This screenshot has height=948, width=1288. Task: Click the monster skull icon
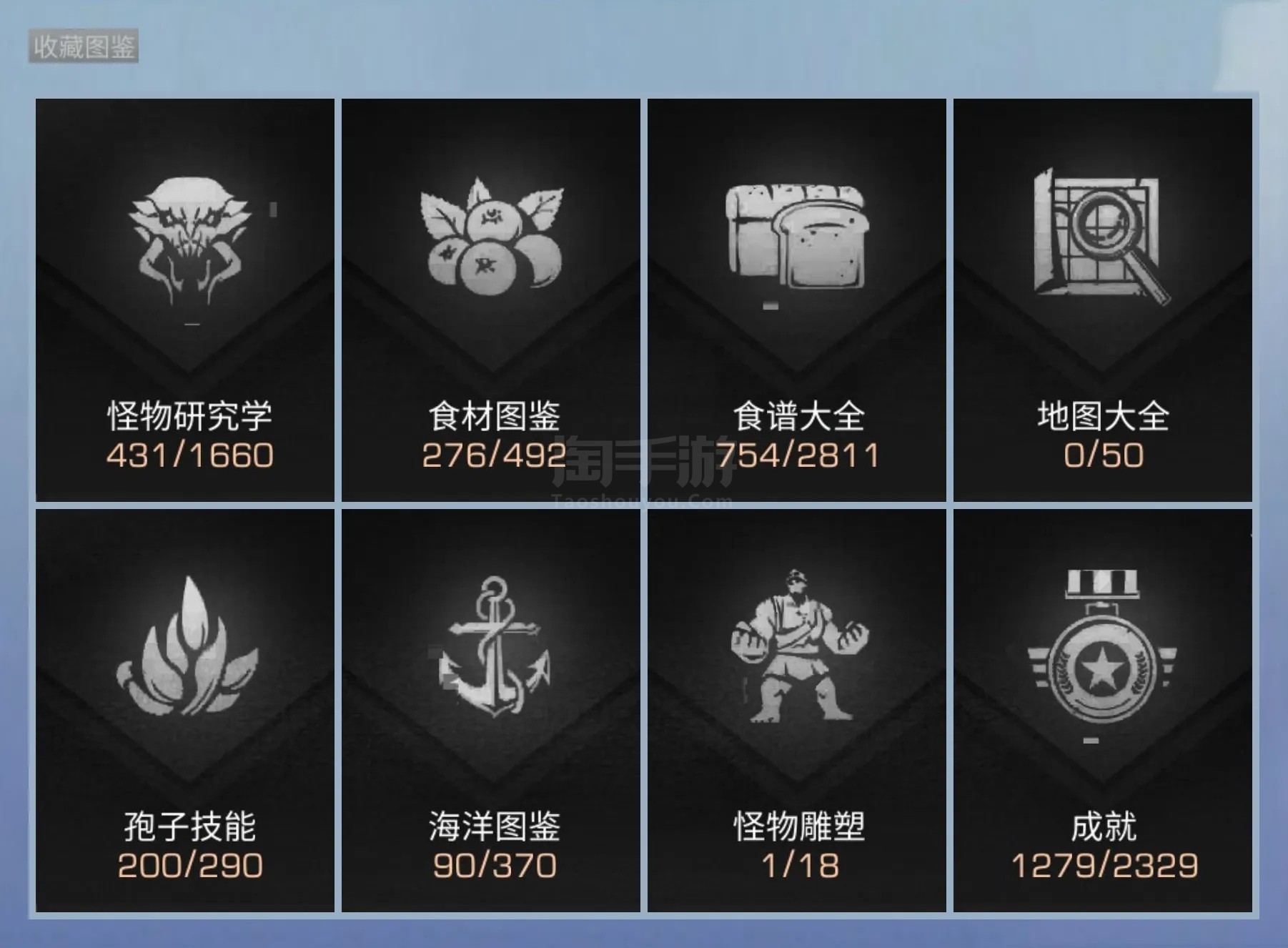pyautogui.click(x=189, y=244)
